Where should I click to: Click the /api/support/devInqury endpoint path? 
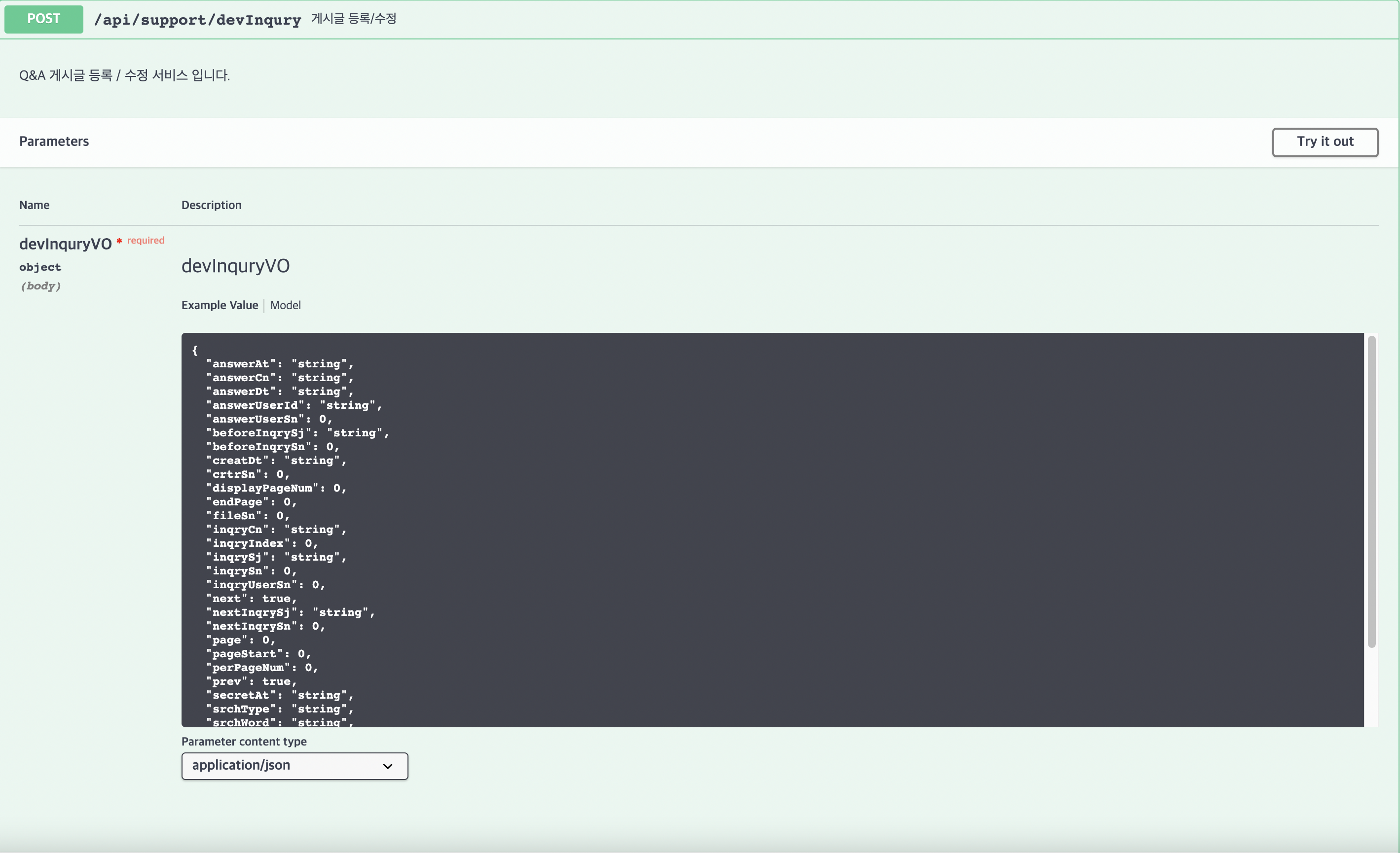pyautogui.click(x=197, y=20)
